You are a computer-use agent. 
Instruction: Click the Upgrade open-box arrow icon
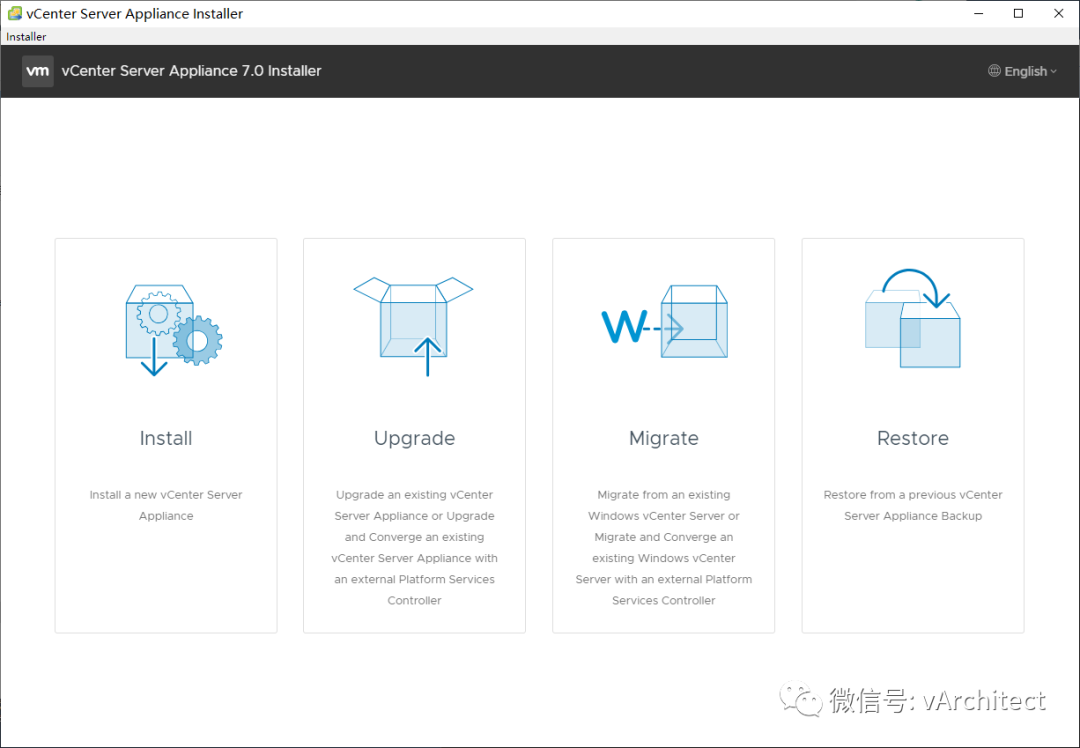click(x=413, y=326)
